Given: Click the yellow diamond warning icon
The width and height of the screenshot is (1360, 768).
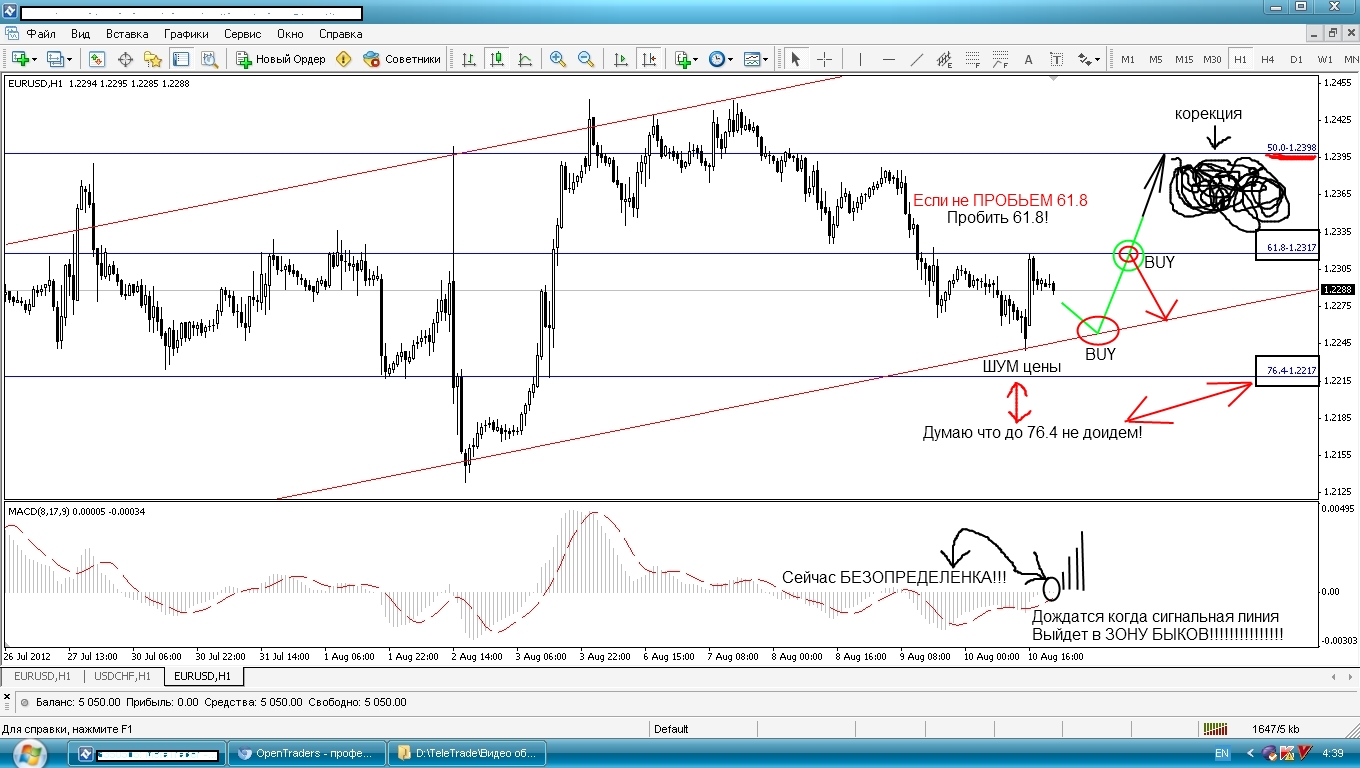Looking at the screenshot, I should [344, 59].
